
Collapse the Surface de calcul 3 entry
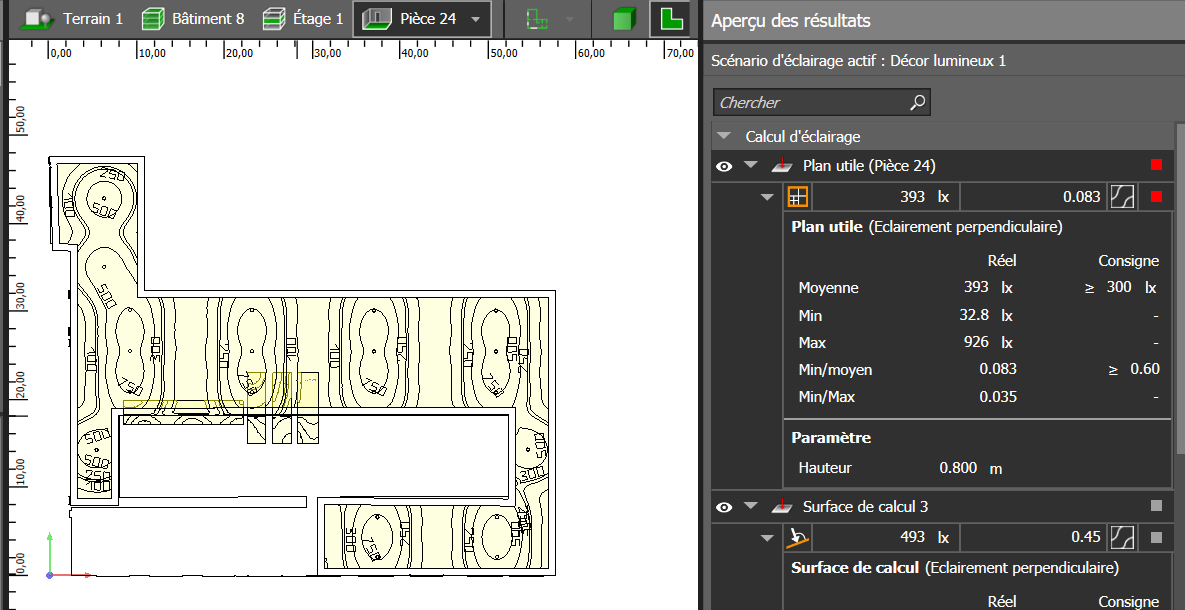pos(750,507)
